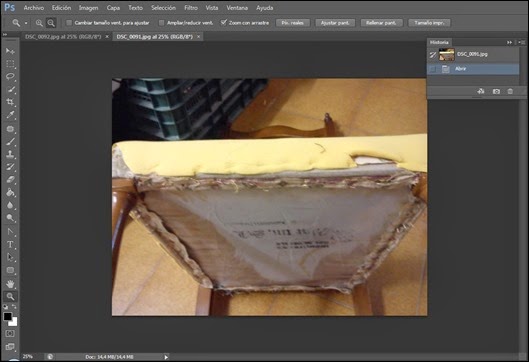Viewport: 529px width, 362px height.
Task: Uncheck Zoom con arrastre checkbox
Action: click(223, 23)
